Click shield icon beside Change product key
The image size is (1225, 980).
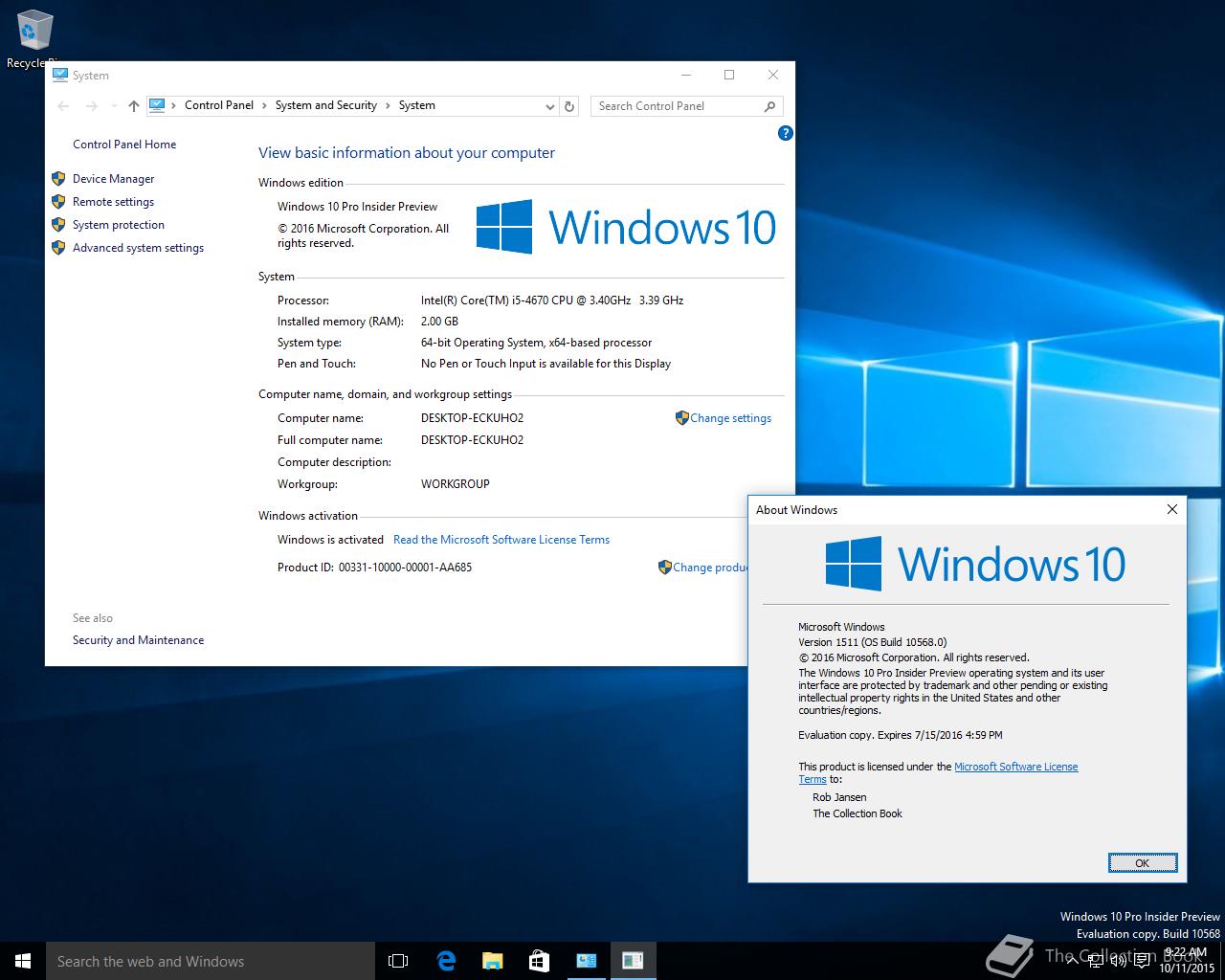click(x=664, y=568)
